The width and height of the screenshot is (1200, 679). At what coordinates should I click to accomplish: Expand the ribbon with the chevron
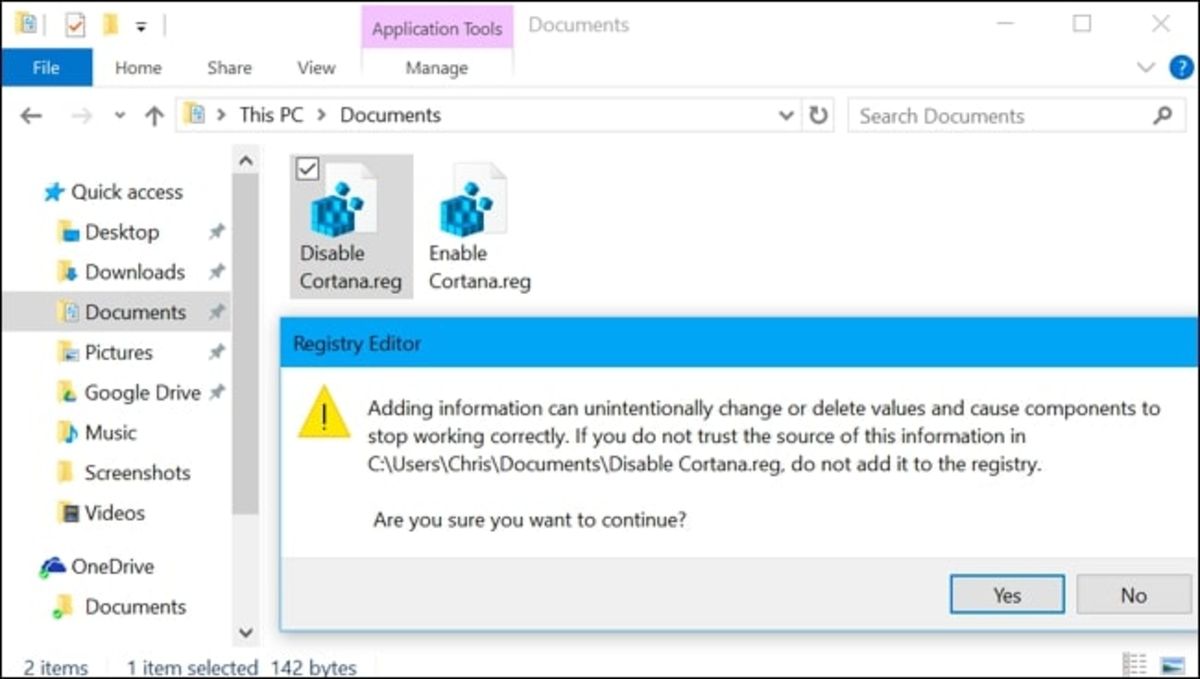(1146, 68)
